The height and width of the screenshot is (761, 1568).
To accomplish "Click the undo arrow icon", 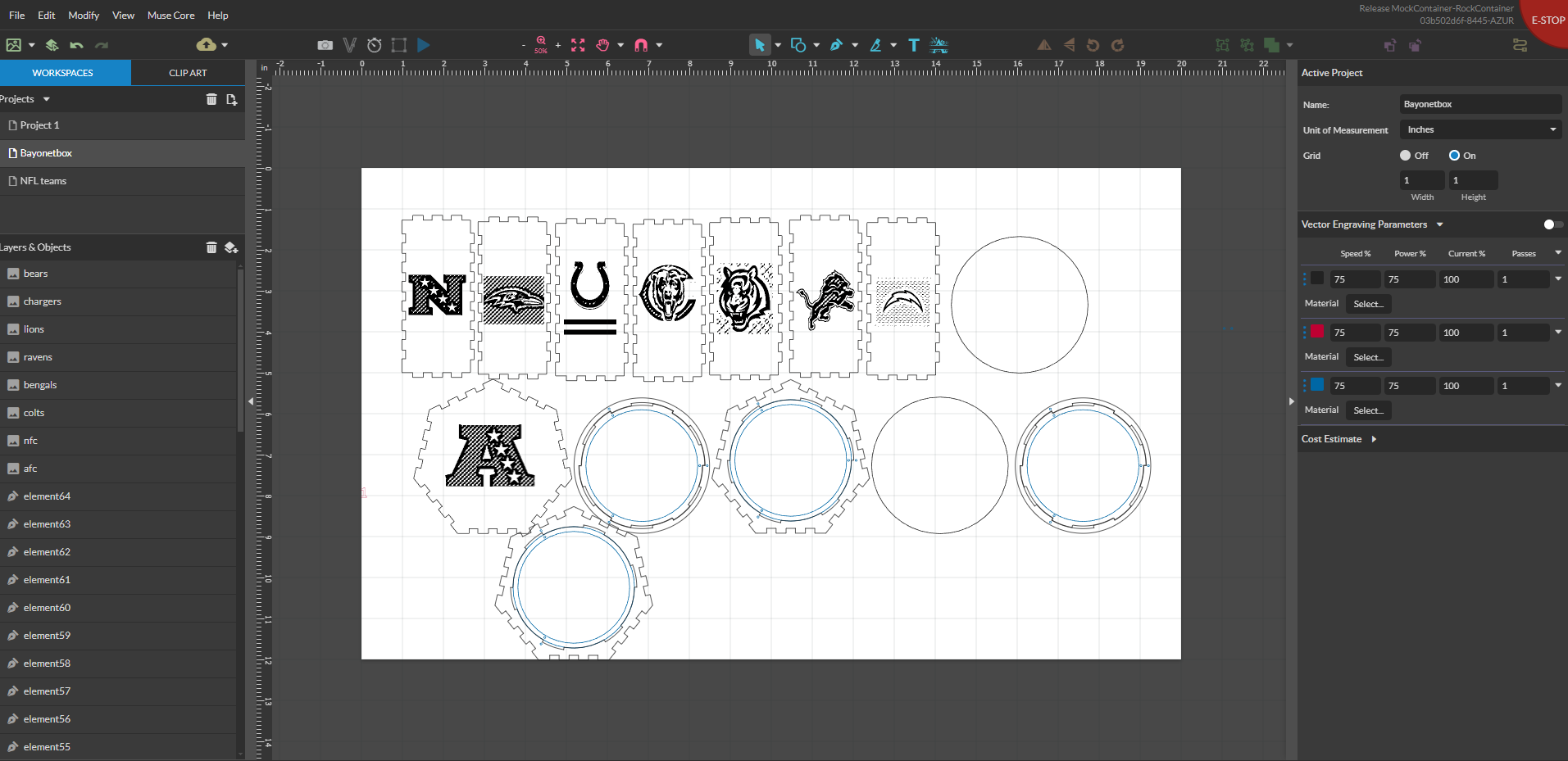I will [x=76, y=45].
